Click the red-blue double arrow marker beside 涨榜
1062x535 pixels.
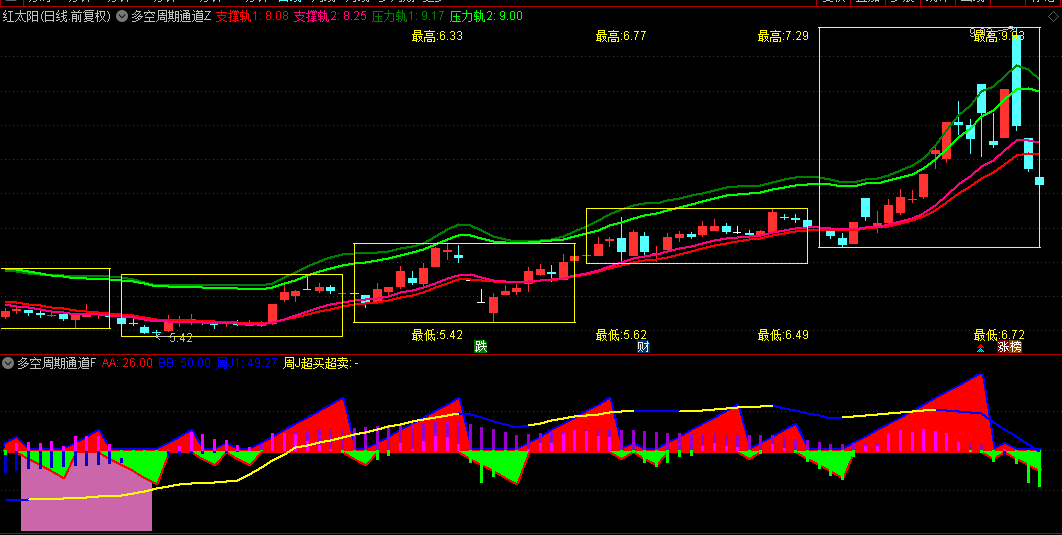[x=980, y=348]
